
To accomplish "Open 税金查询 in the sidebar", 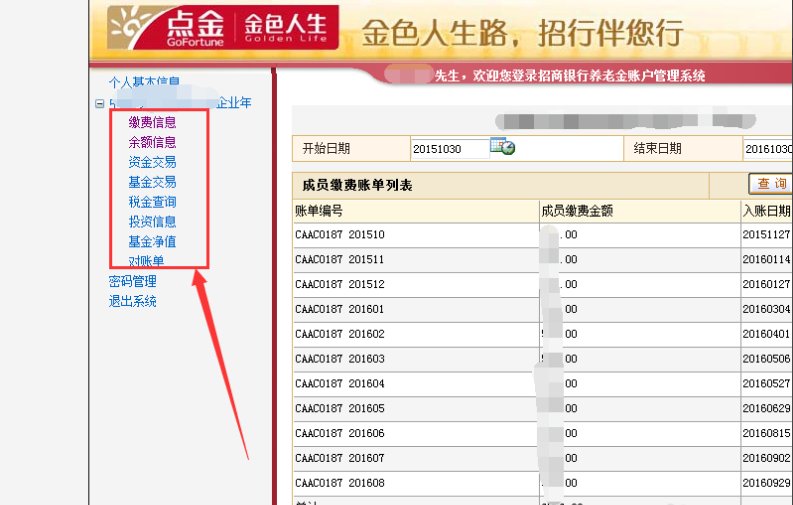I will click(x=152, y=202).
